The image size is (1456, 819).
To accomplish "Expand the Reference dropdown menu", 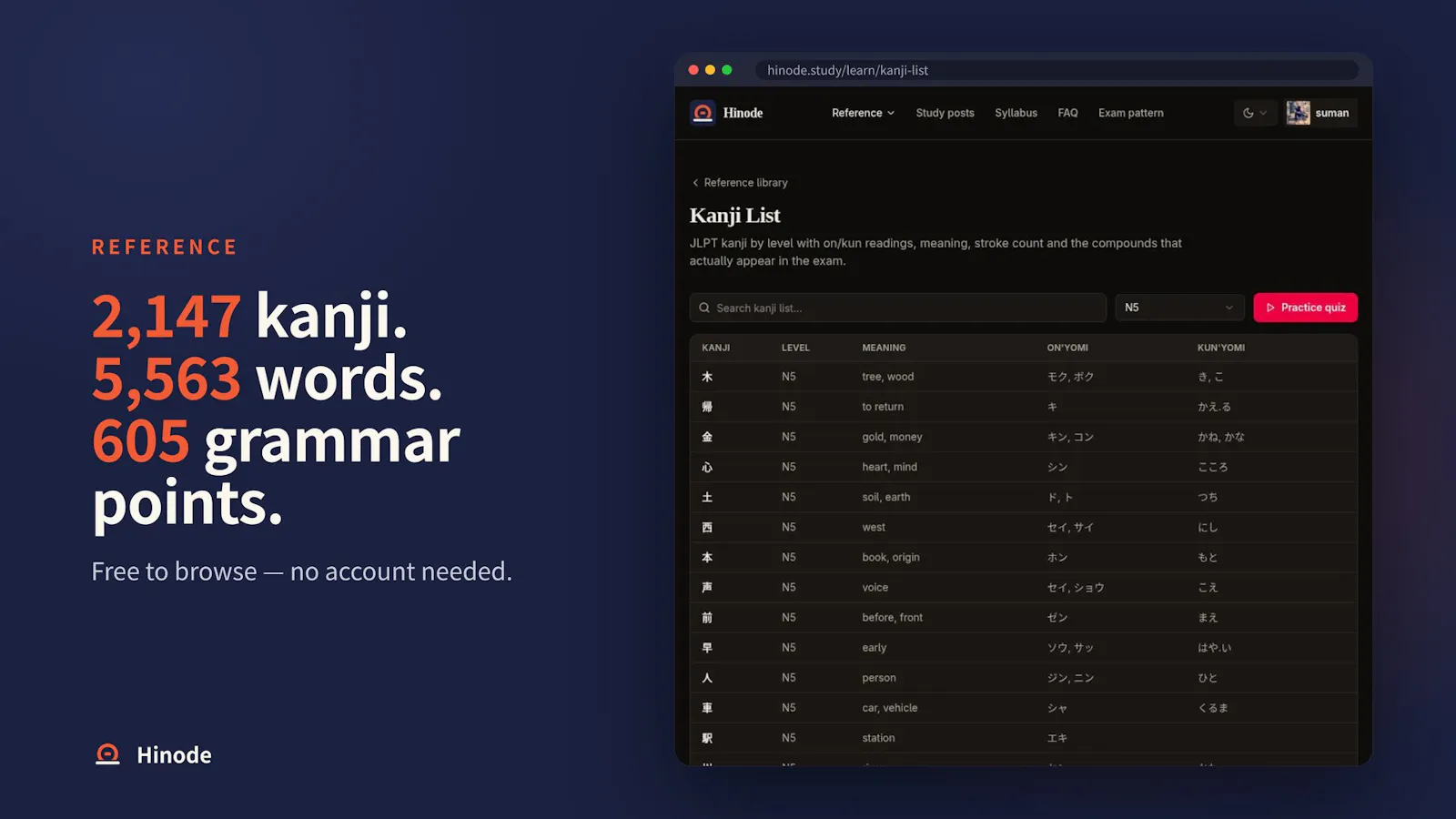I will point(863,113).
